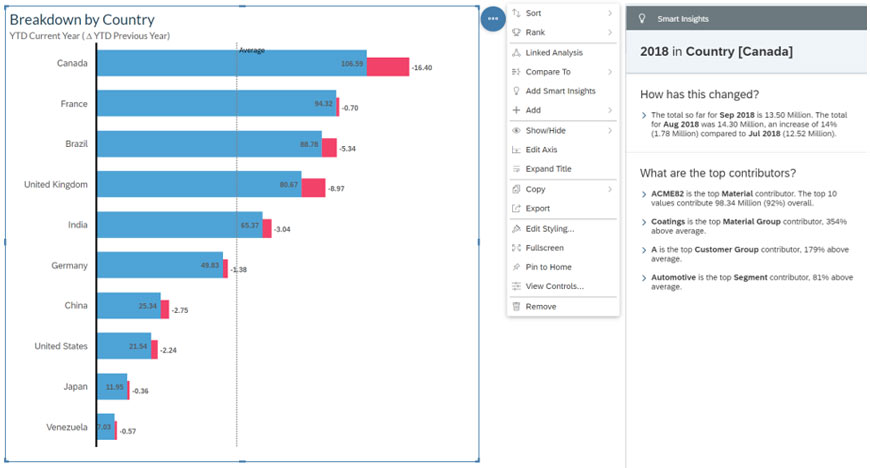Expand the ACME82 top Material insight
This screenshot has width=870, height=468.
tap(644, 194)
